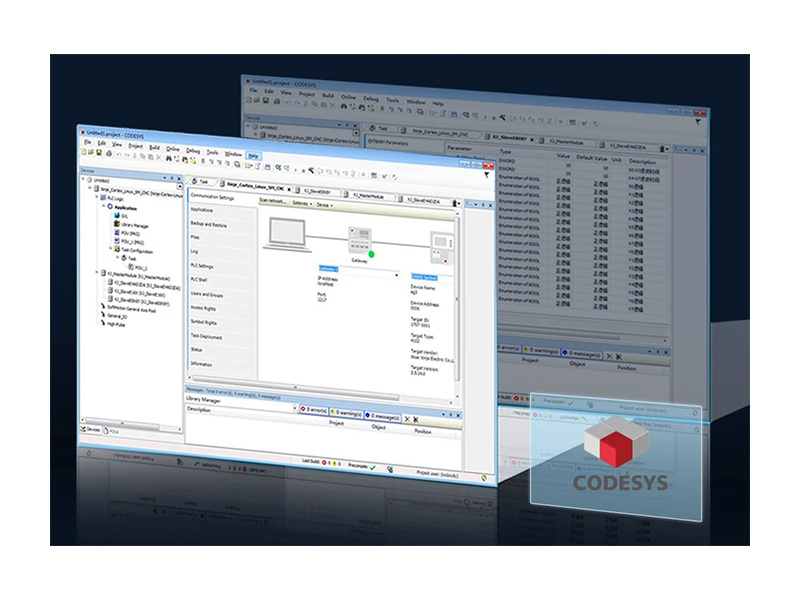The image size is (800, 600).
Task: Click the Open project icon in front window toolbar
Action: point(90,152)
